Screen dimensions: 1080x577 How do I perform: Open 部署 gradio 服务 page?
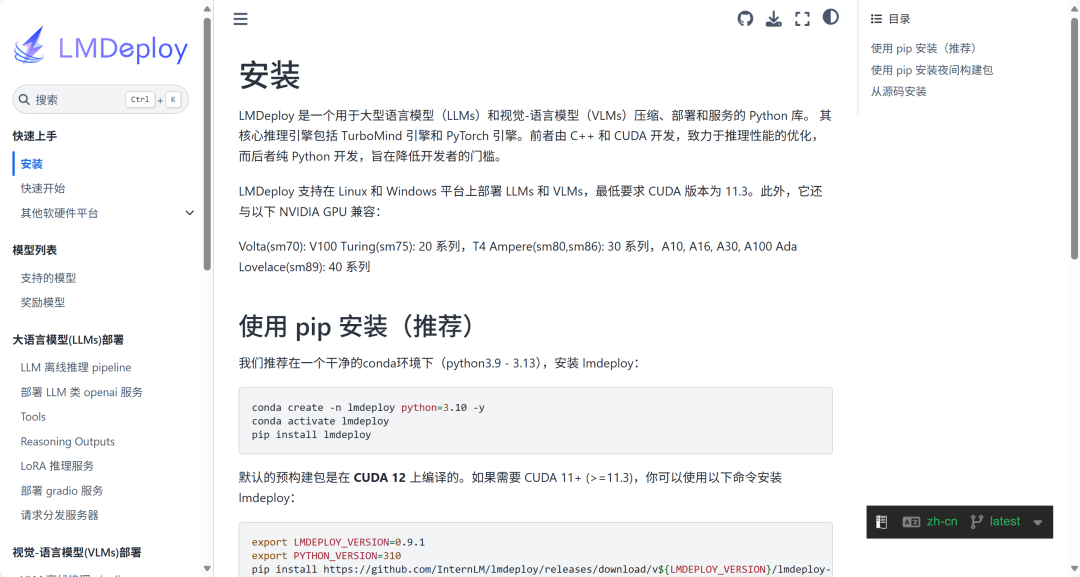pos(62,490)
